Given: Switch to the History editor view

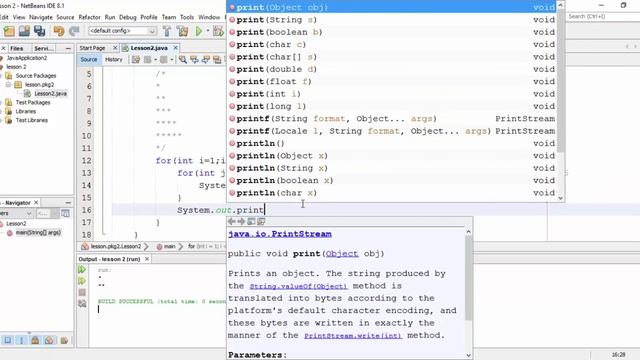Looking at the screenshot, I should 114,60.
